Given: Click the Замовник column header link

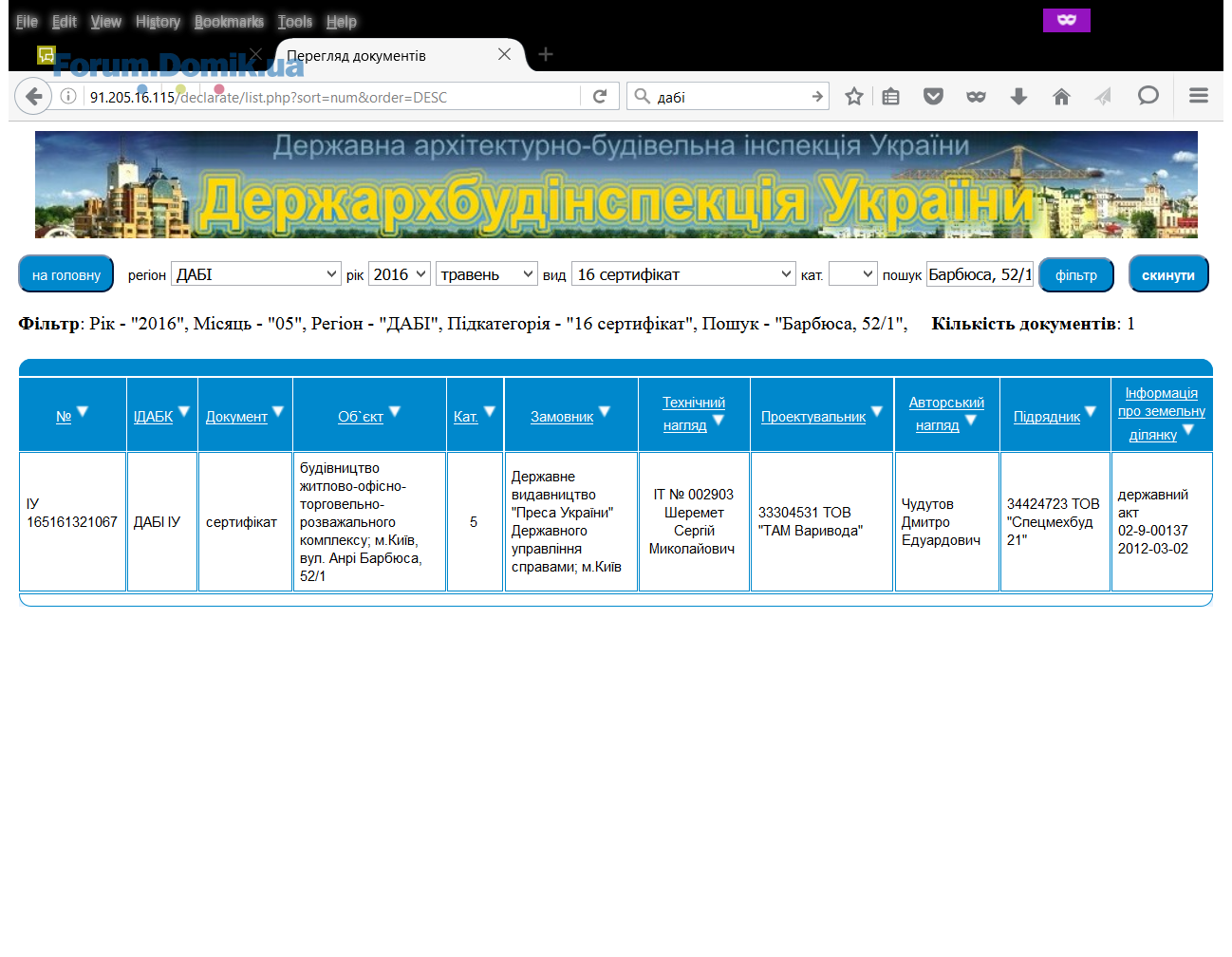Looking at the screenshot, I should [562, 417].
